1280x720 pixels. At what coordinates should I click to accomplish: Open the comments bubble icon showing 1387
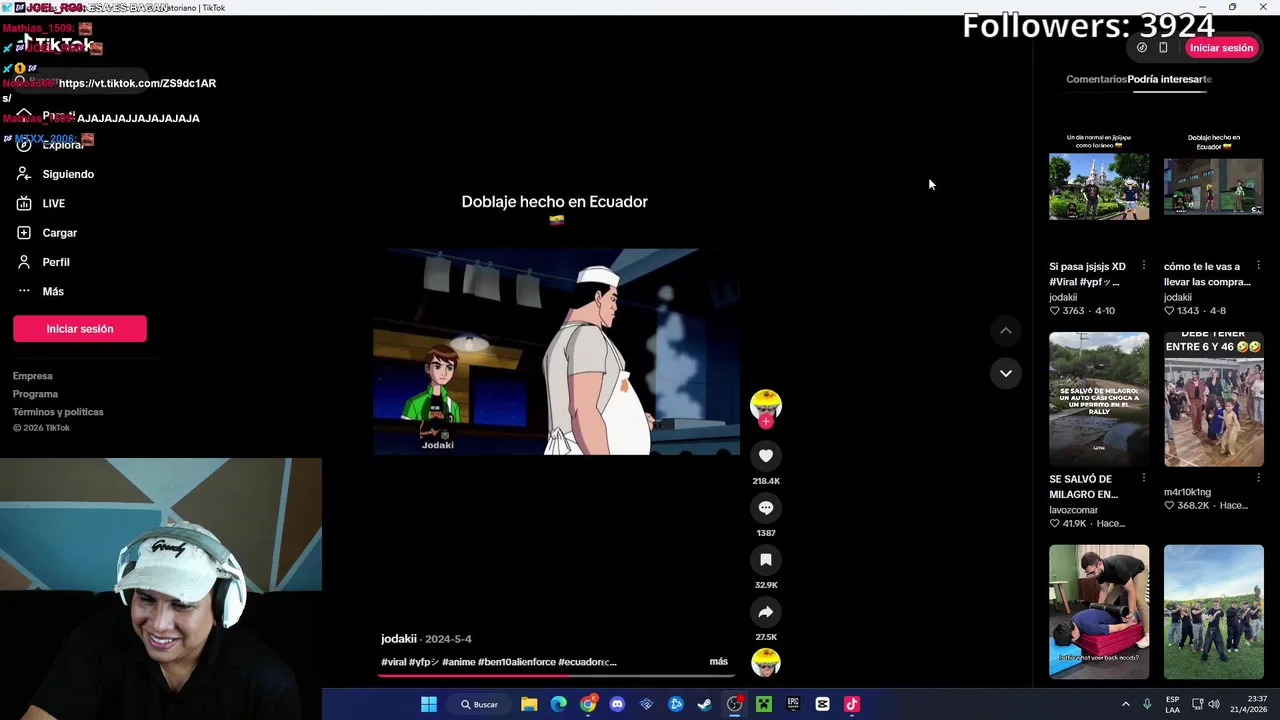pos(766,508)
